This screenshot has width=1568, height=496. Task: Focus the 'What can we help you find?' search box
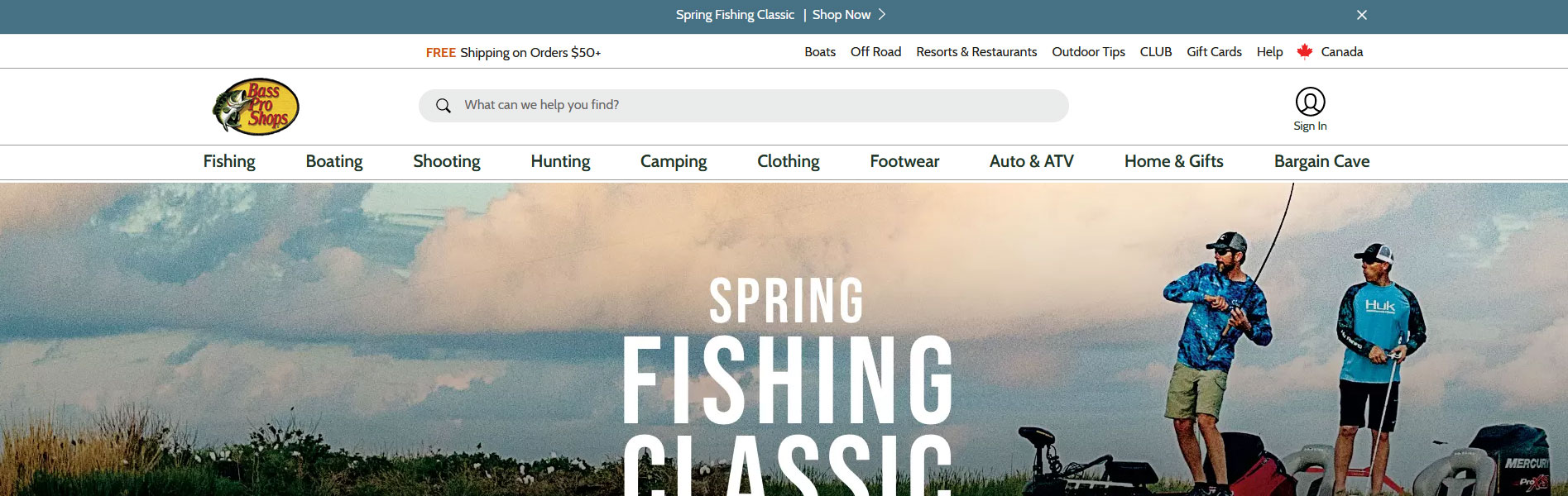pyautogui.click(x=743, y=106)
